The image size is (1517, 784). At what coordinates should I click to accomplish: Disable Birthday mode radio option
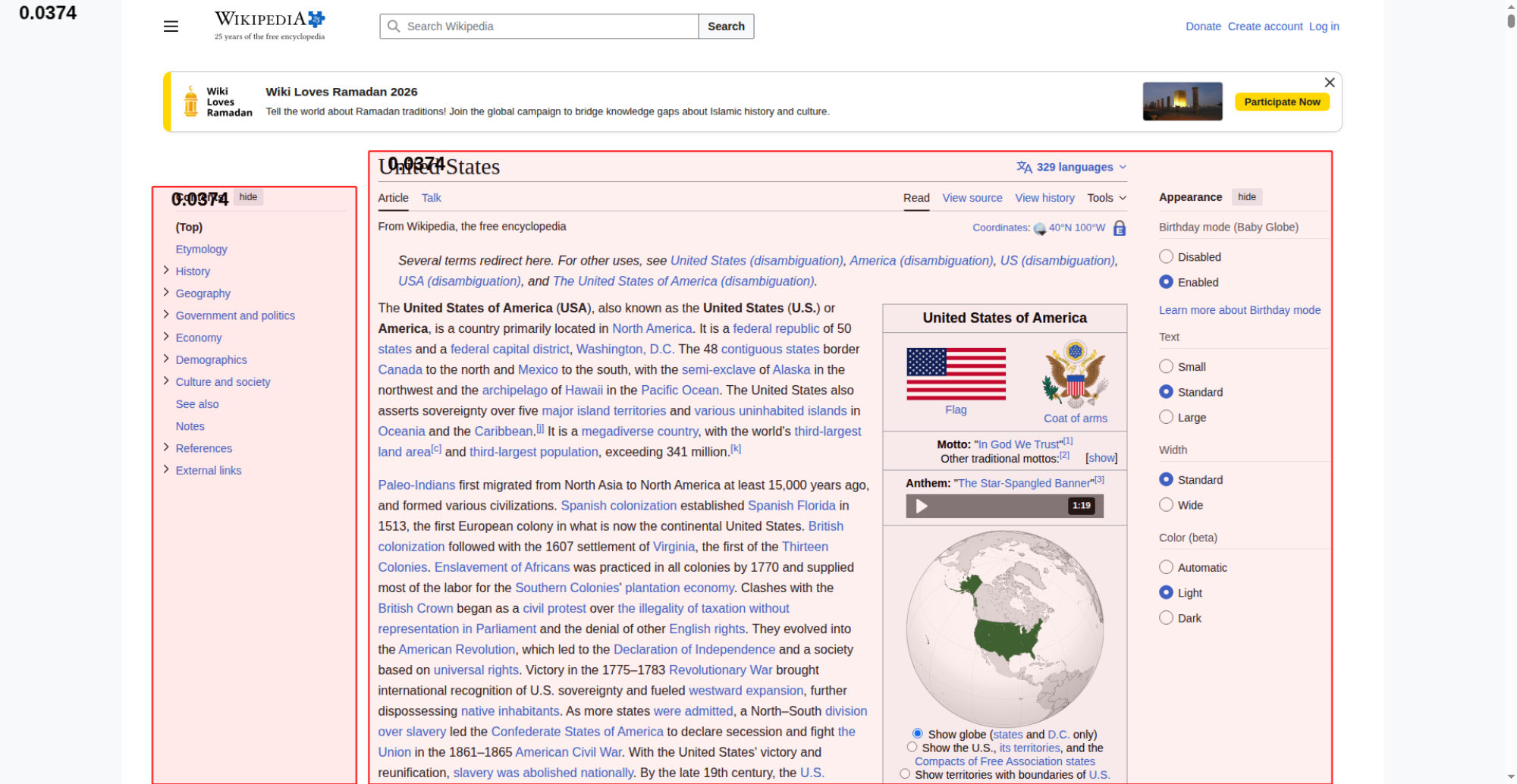[1166, 257]
